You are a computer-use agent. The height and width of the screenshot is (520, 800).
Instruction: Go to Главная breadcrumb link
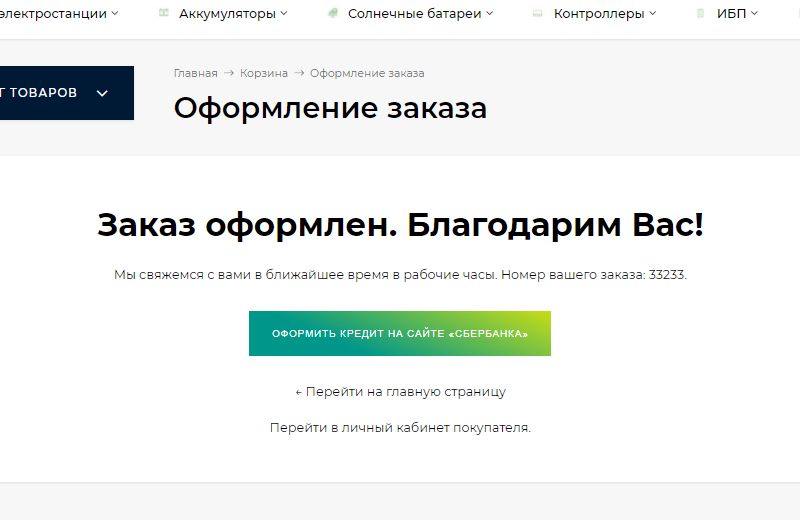(195, 73)
